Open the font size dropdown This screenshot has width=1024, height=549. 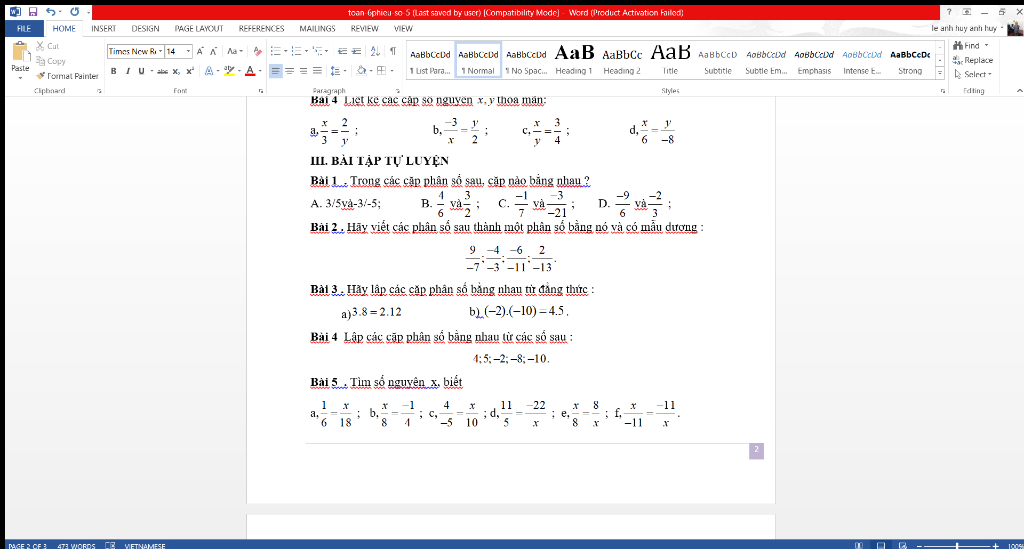tap(189, 51)
